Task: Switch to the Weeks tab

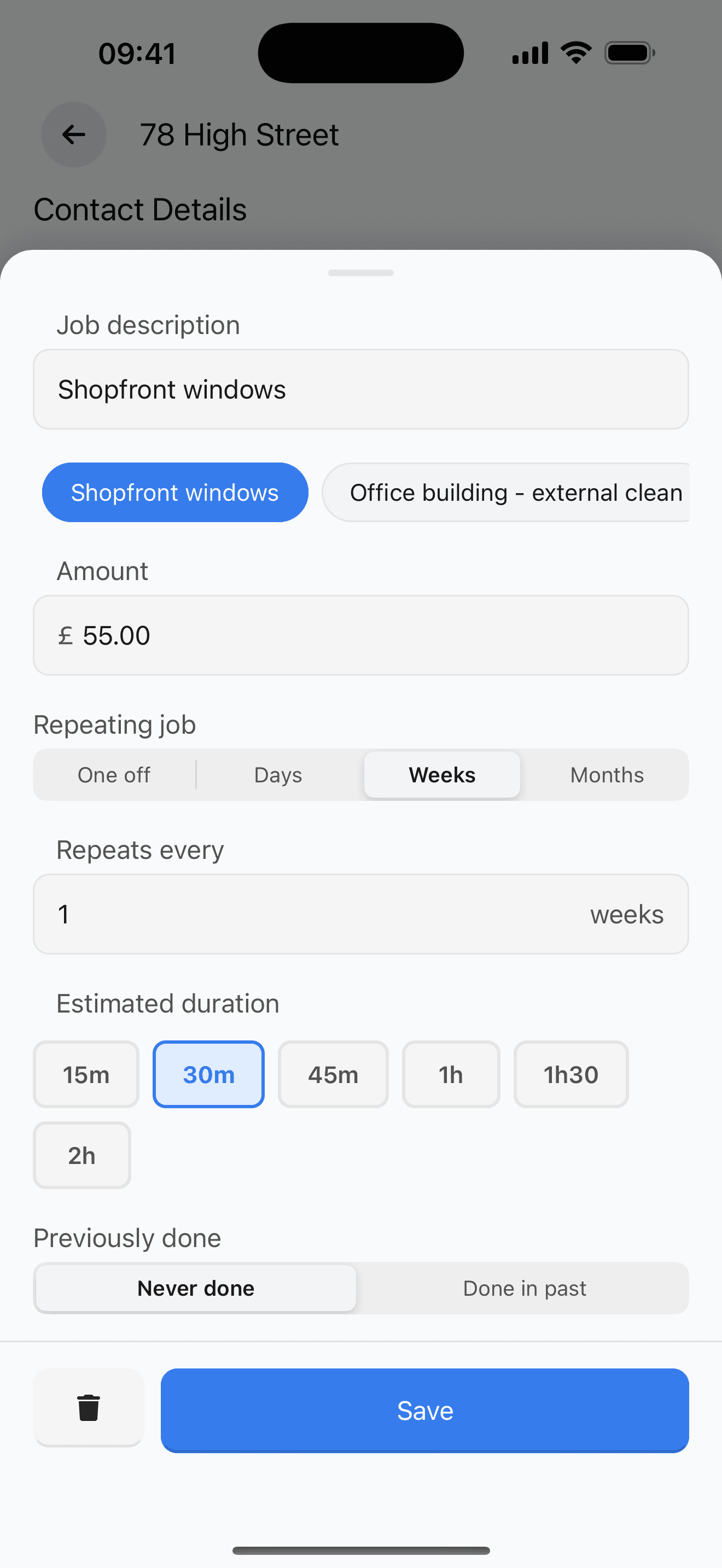Action: click(442, 774)
